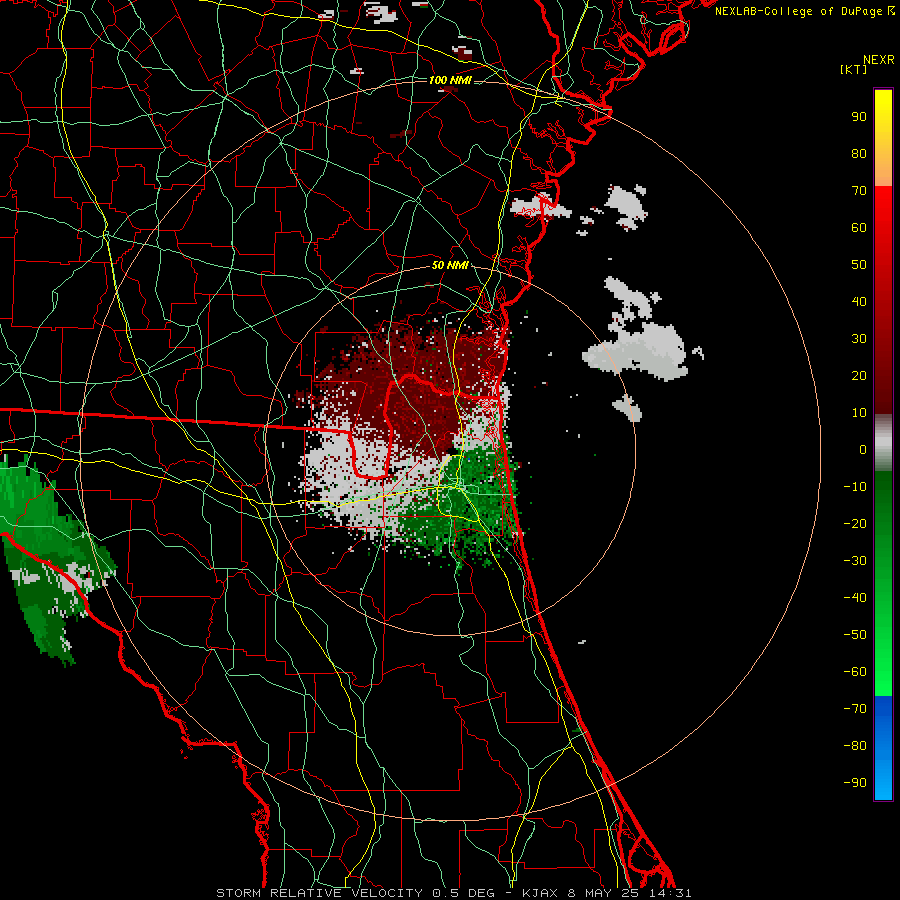900x900 pixels.
Task: Click the -30 value on velocity scale
Action: tap(855, 561)
